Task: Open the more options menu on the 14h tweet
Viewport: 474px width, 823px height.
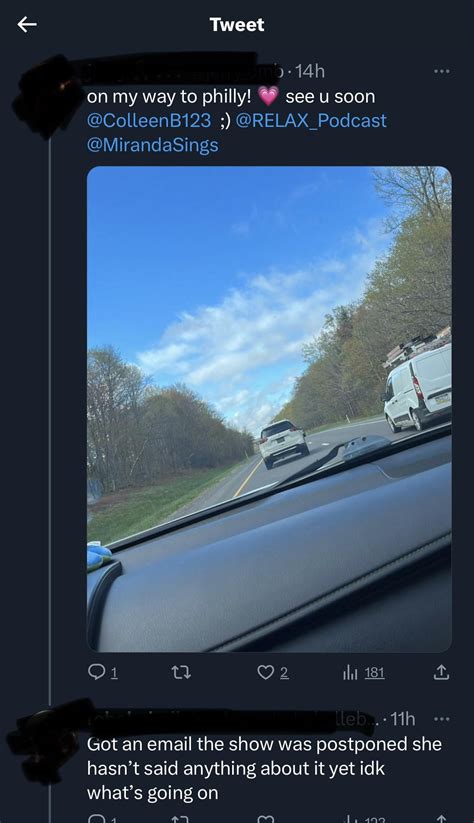Action: [x=441, y=71]
